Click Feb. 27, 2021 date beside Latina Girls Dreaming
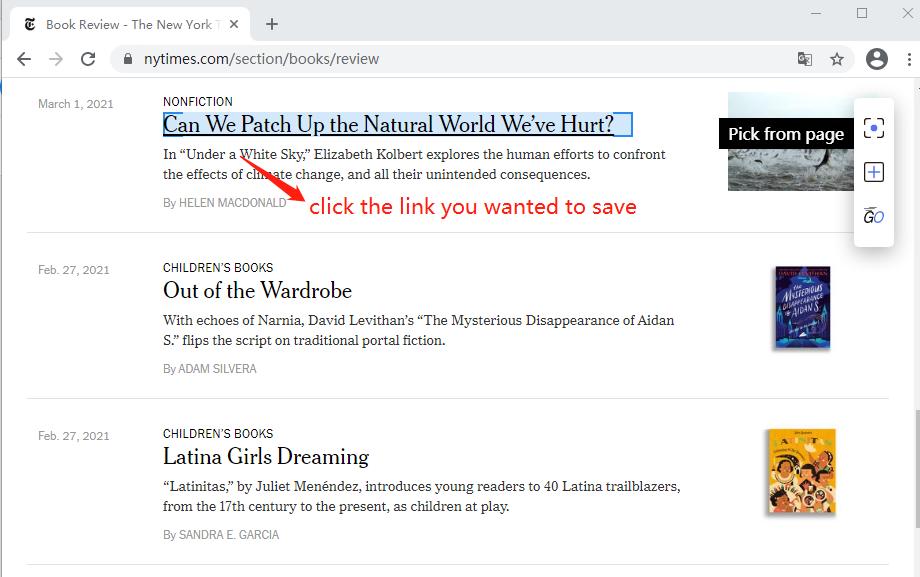The width and height of the screenshot is (920, 577). [73, 436]
